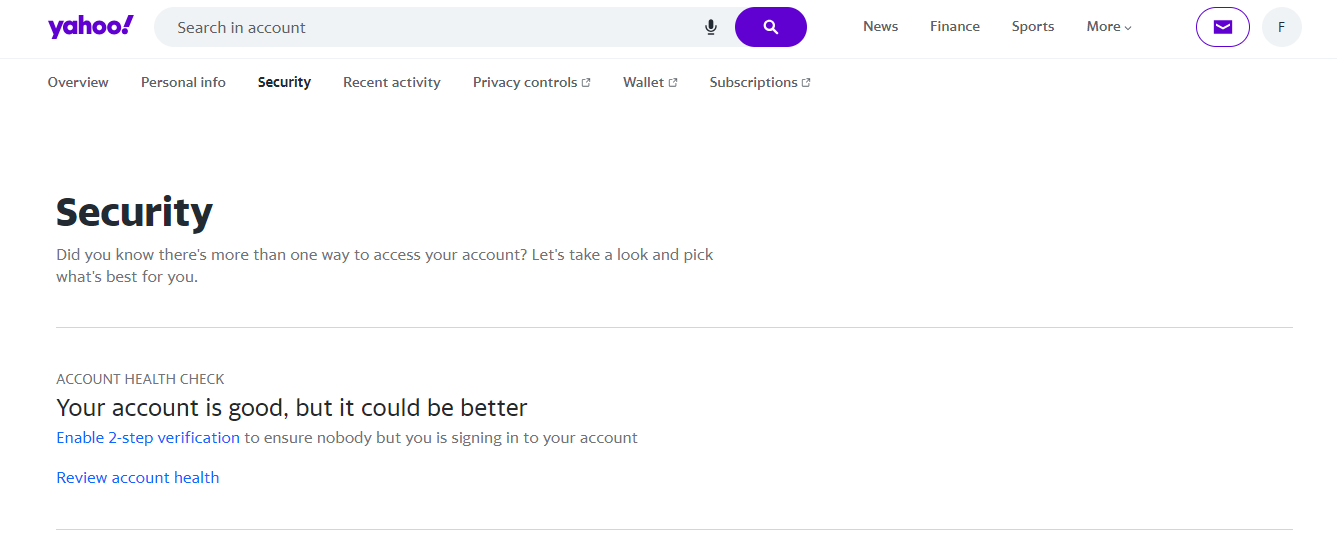Open the profile avatar labeled F
The height and width of the screenshot is (543, 1337).
click(x=1282, y=27)
